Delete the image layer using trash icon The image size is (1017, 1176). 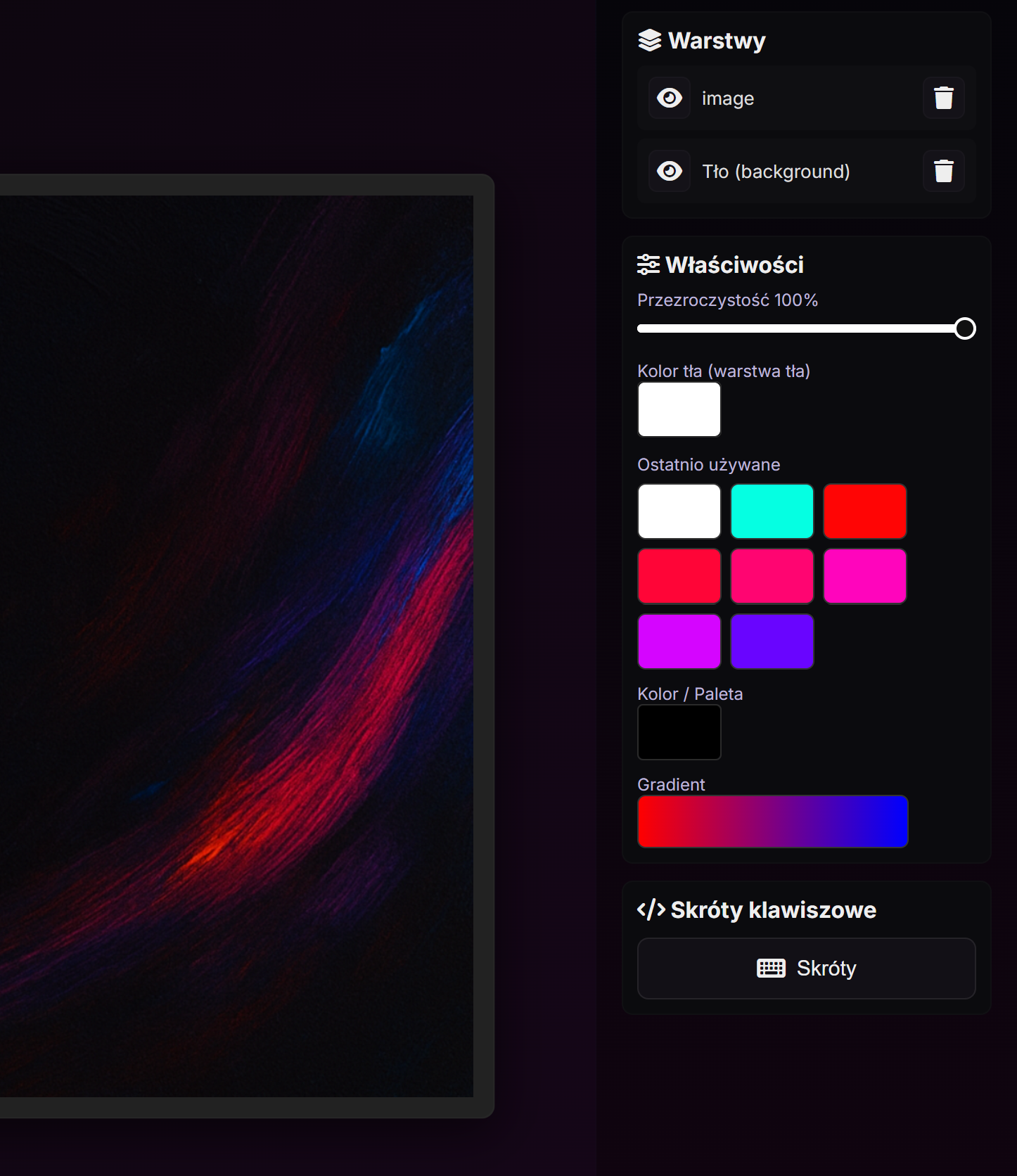943,98
